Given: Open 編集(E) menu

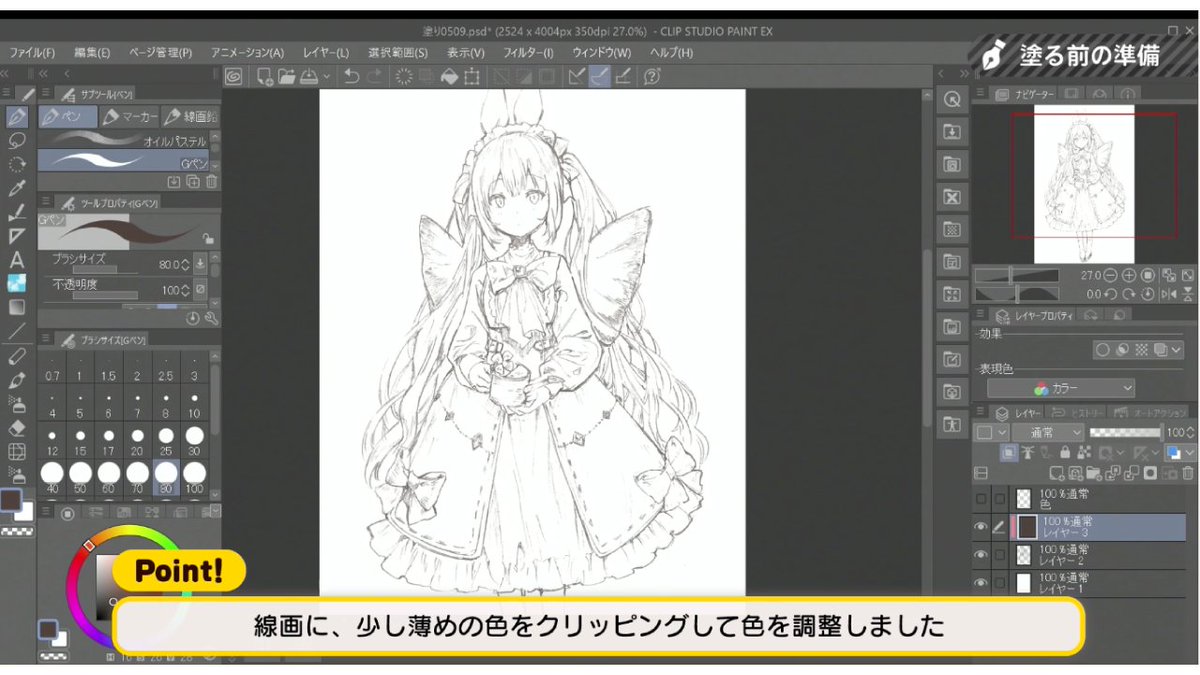Looking at the screenshot, I should [92, 52].
